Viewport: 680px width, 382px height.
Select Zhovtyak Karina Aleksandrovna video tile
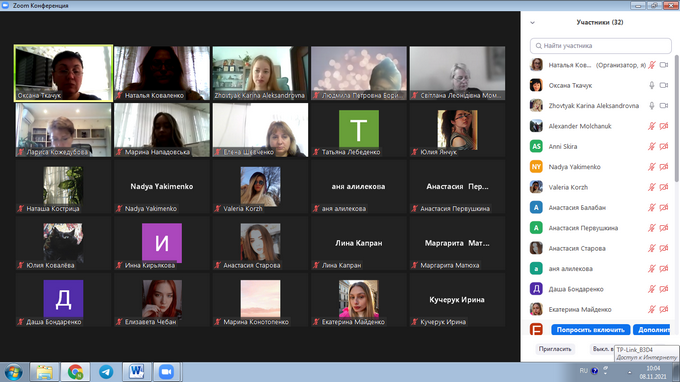pos(260,73)
